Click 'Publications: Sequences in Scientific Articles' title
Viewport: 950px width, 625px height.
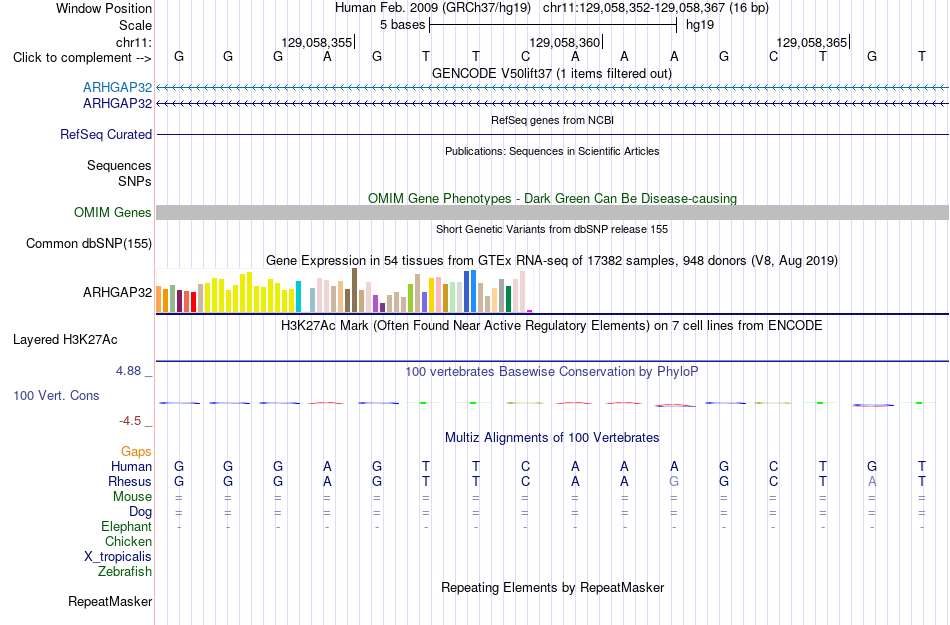552,151
